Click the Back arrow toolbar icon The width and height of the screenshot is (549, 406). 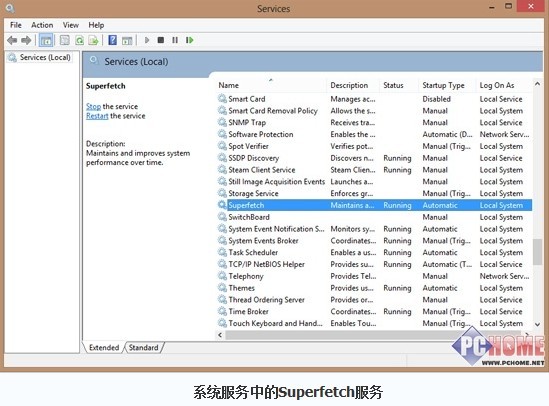click(12, 40)
